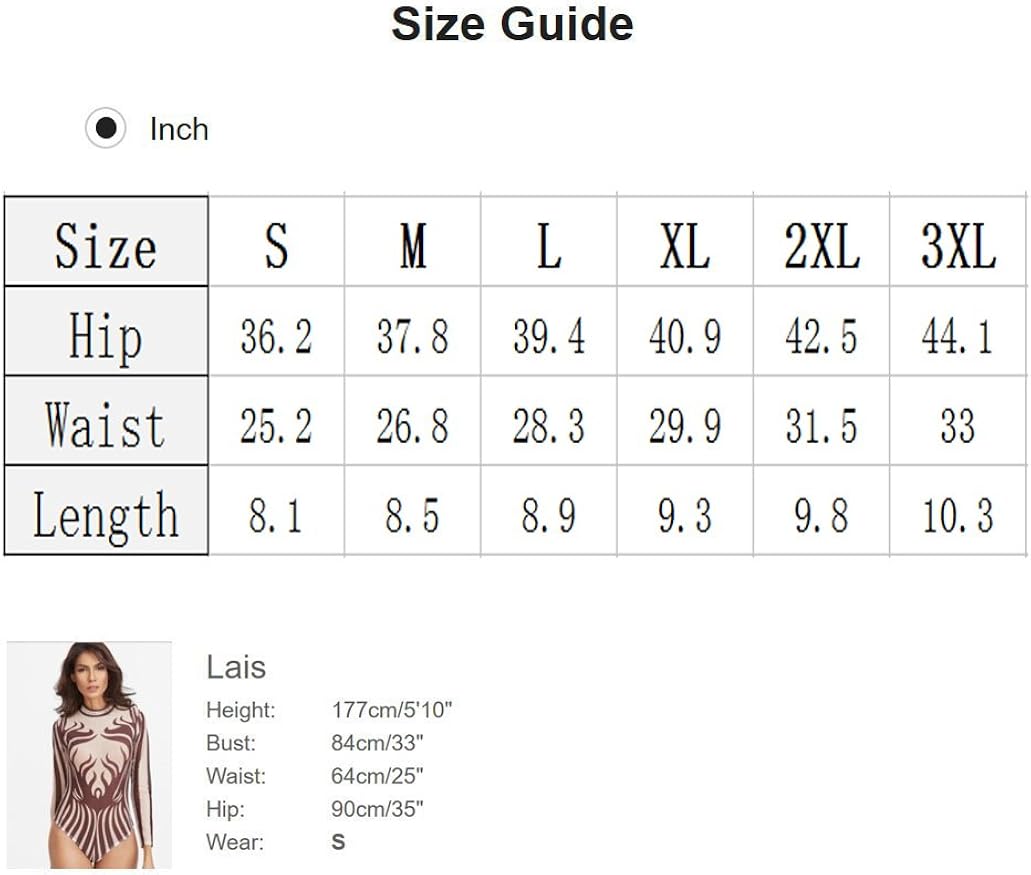1031x875 pixels.
Task: Click the Hip row label
Action: point(106,334)
